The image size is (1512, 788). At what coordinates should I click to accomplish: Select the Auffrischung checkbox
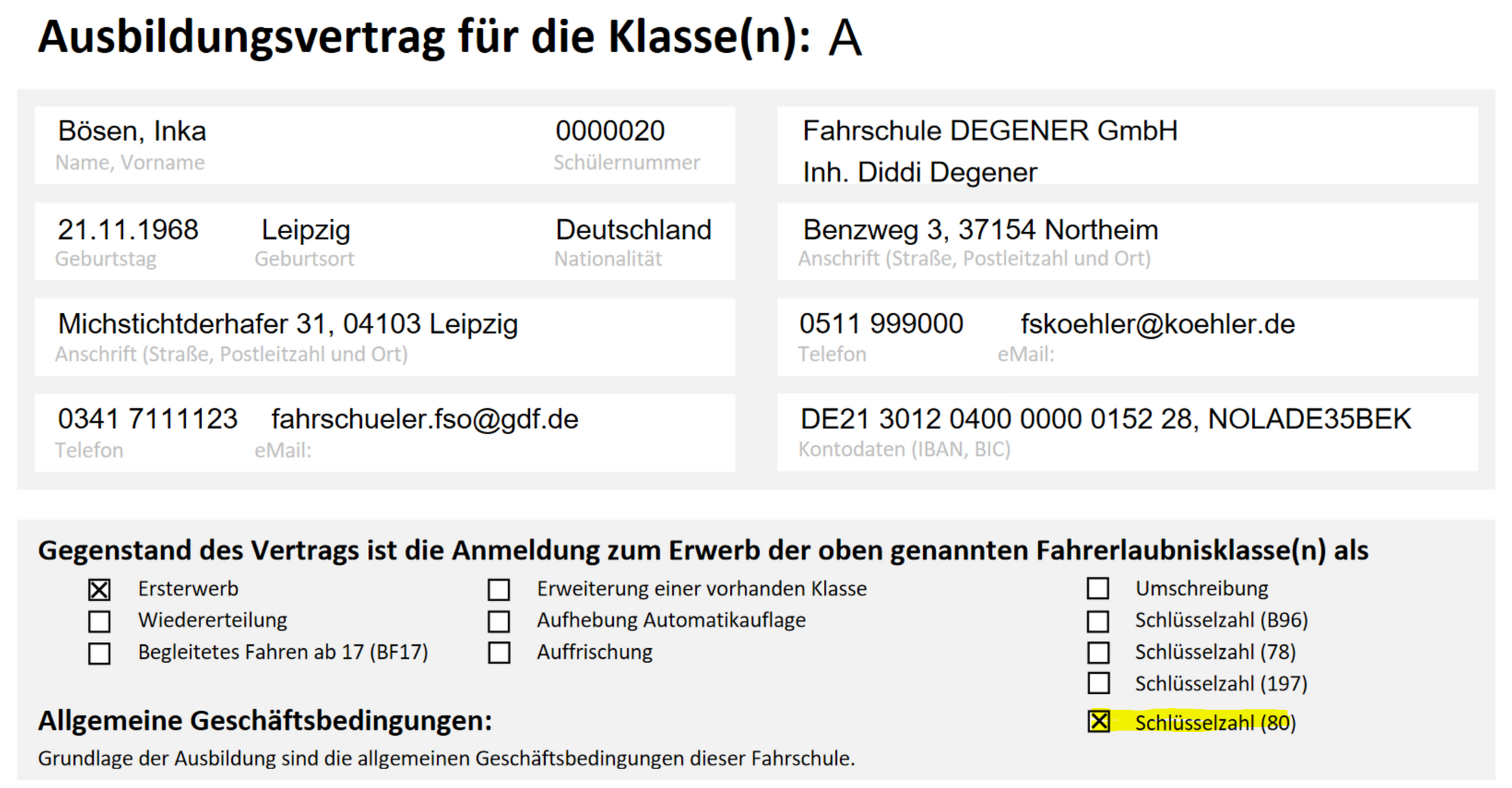click(x=498, y=653)
